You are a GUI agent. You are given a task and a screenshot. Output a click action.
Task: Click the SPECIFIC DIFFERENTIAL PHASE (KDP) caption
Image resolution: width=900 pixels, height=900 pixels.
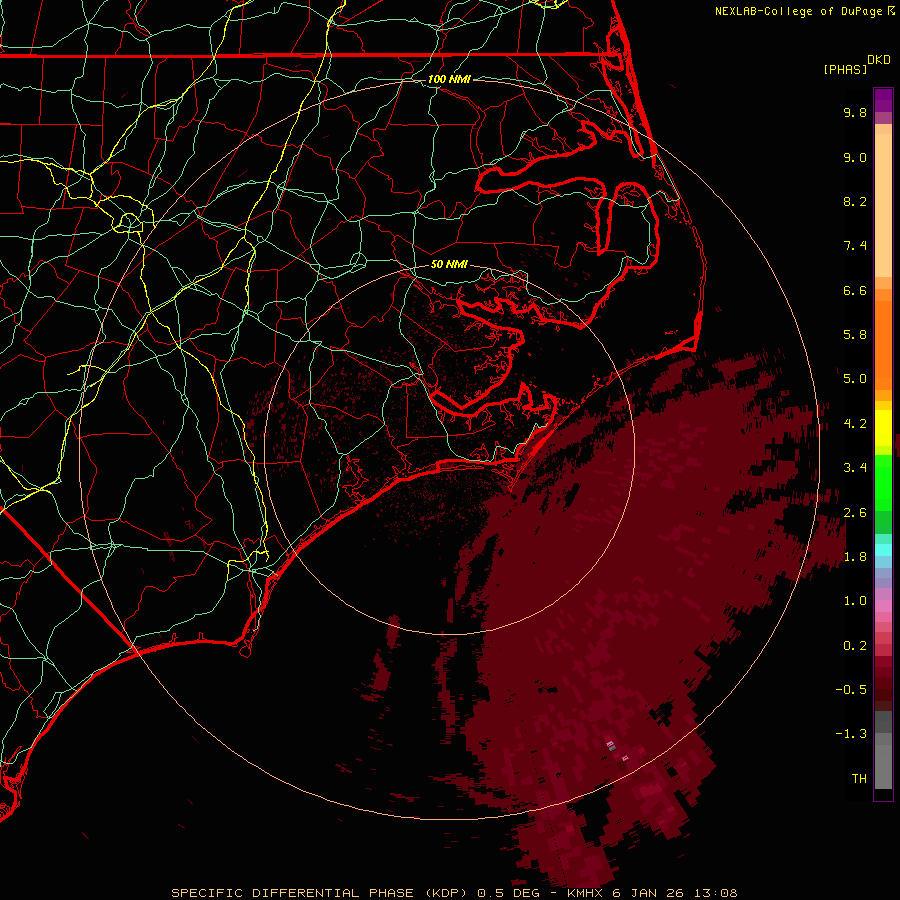pyautogui.click(x=318, y=893)
